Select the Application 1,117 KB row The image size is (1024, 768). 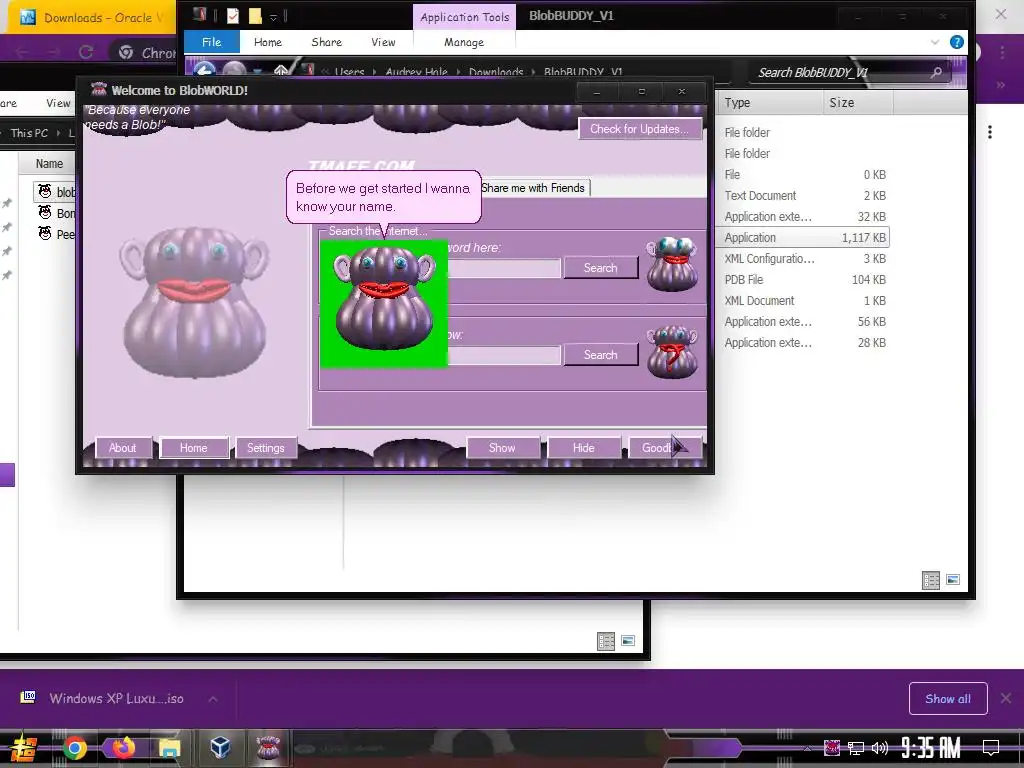[805, 238]
